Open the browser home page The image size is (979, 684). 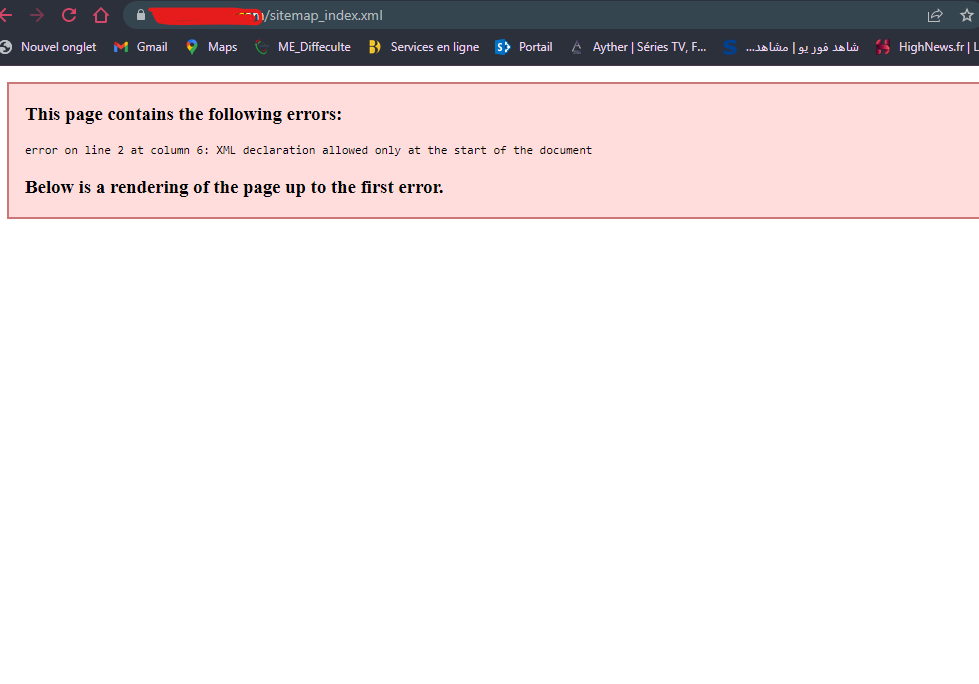[101, 15]
